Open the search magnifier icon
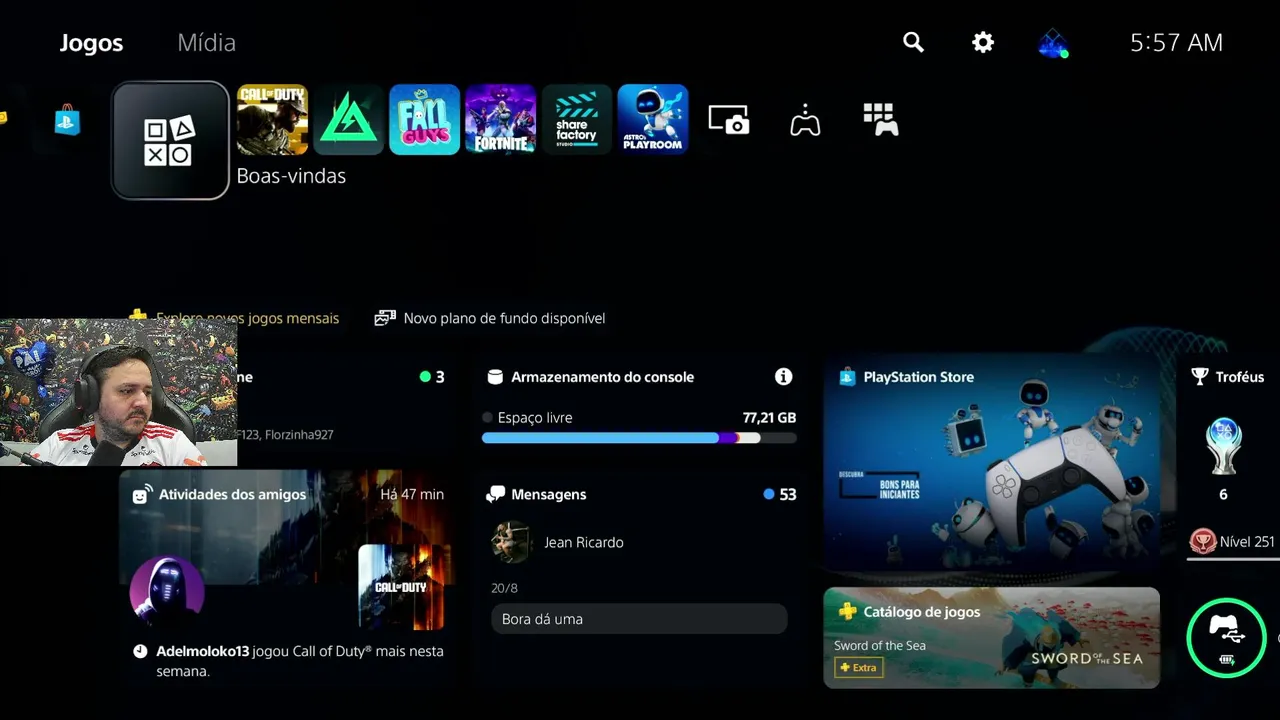 coord(913,42)
